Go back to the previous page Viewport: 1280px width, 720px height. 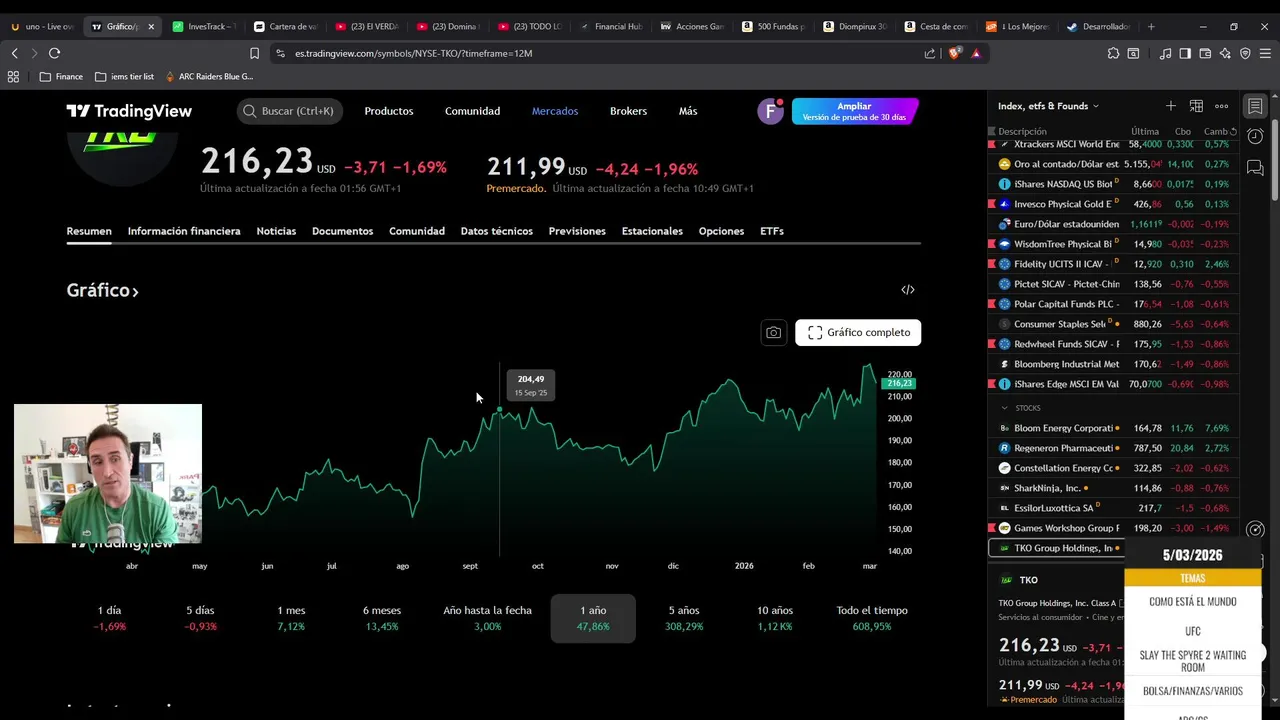[x=14, y=53]
